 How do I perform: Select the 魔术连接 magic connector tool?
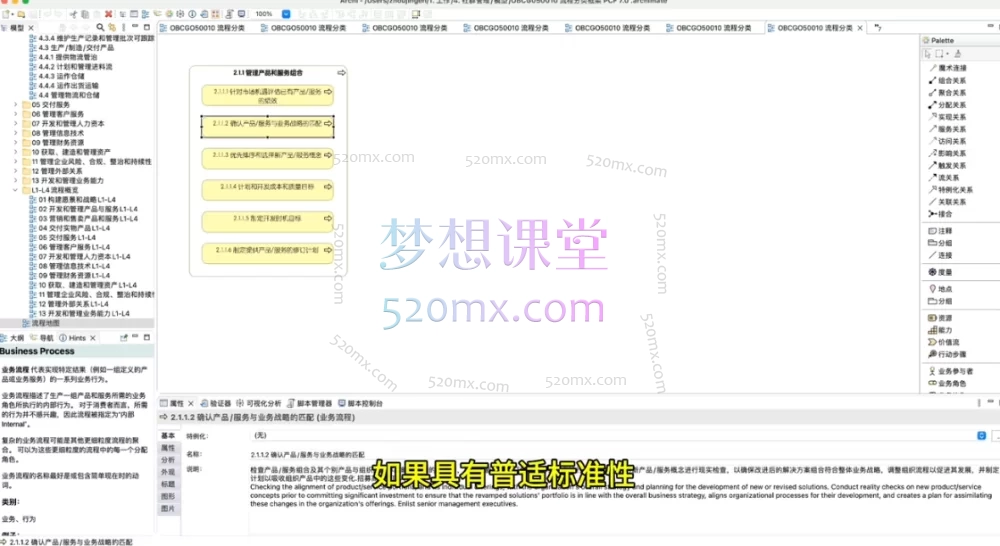948,68
